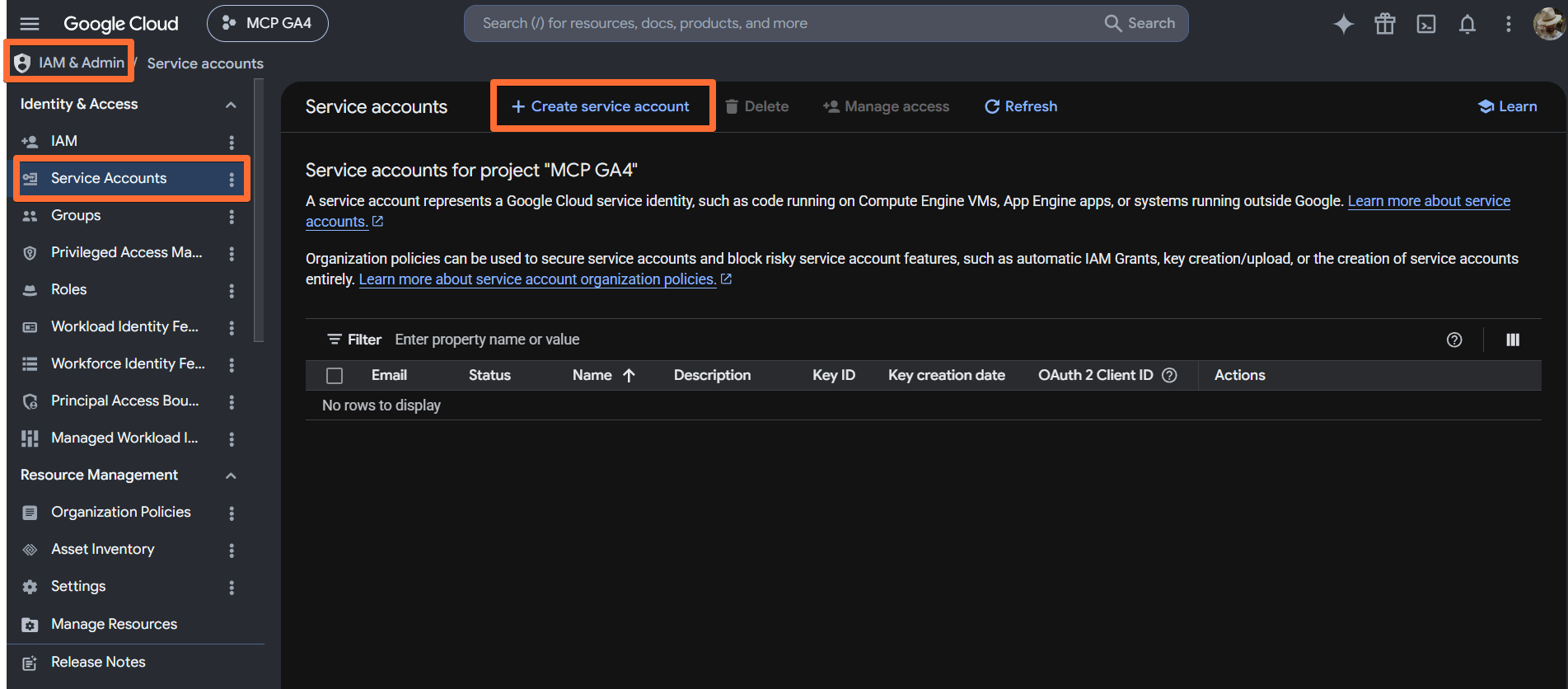Open Groups in the sidebar
The height and width of the screenshot is (689, 1568).
76,215
